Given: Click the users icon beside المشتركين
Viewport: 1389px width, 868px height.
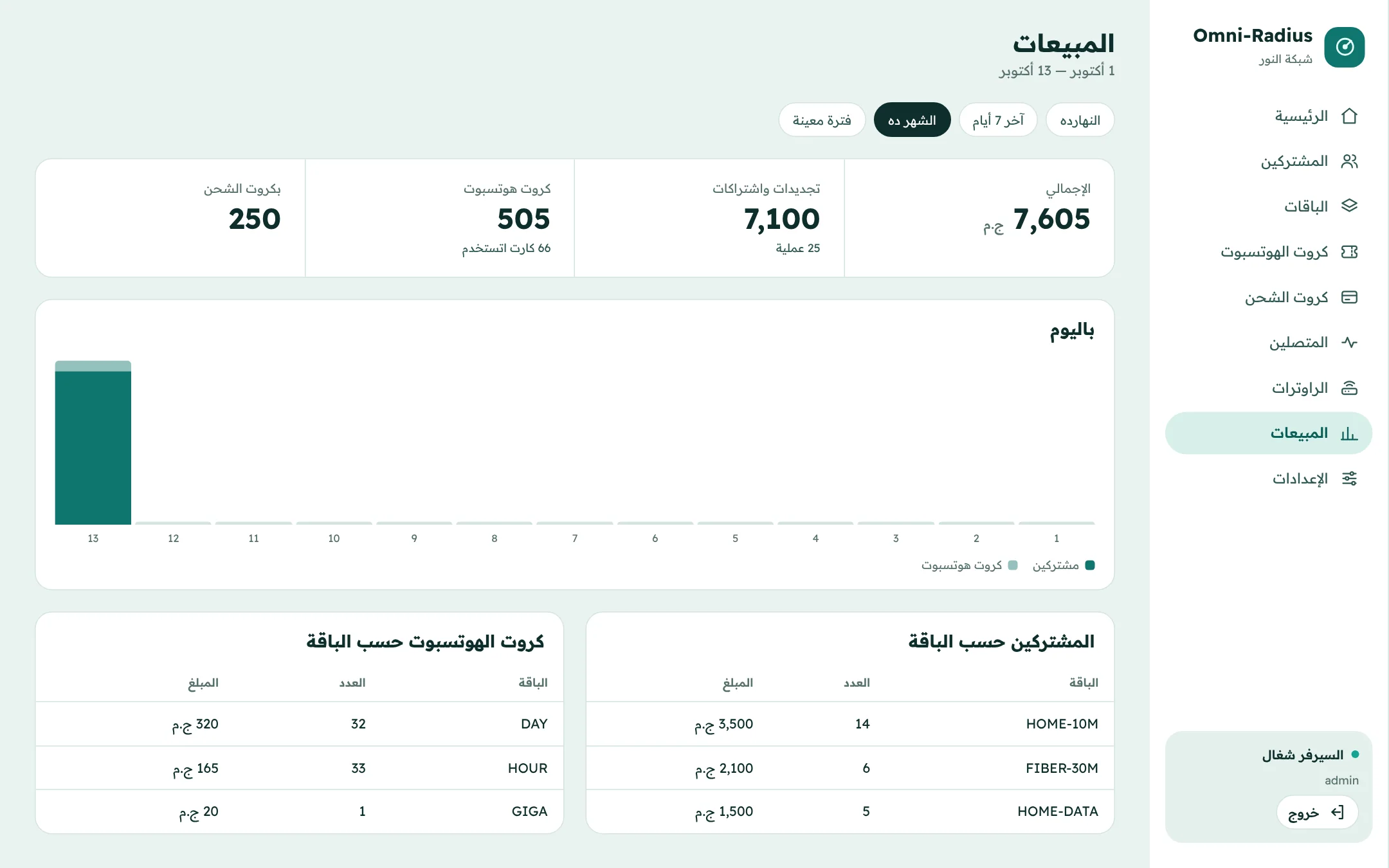Looking at the screenshot, I should pos(1349,161).
